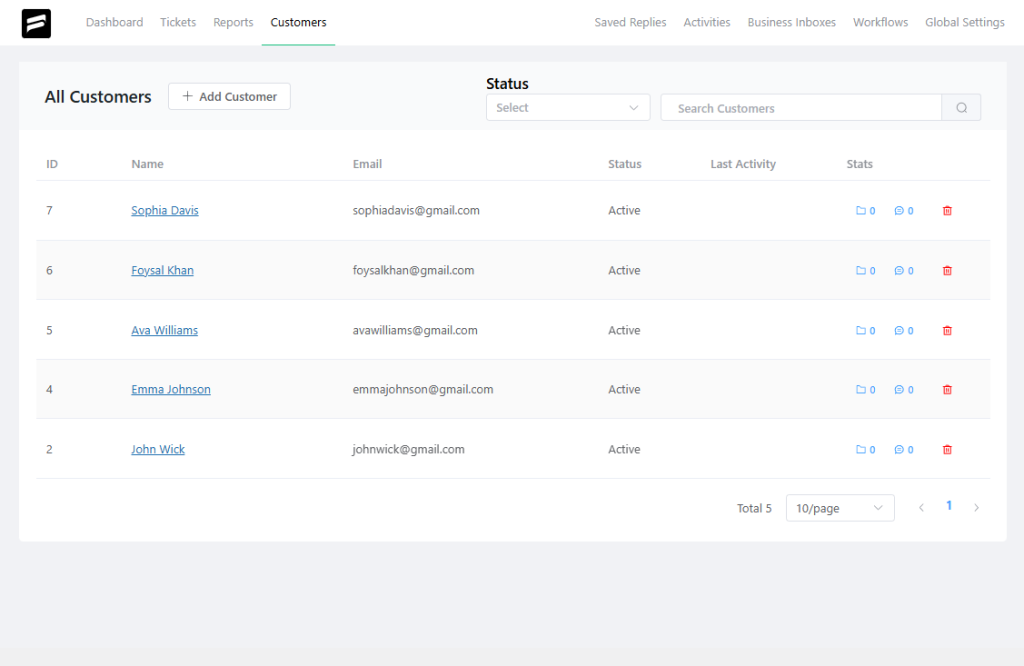Image resolution: width=1024 pixels, height=666 pixels.
Task: Delete customer Sophia Davis via trash icon
Action: (947, 211)
